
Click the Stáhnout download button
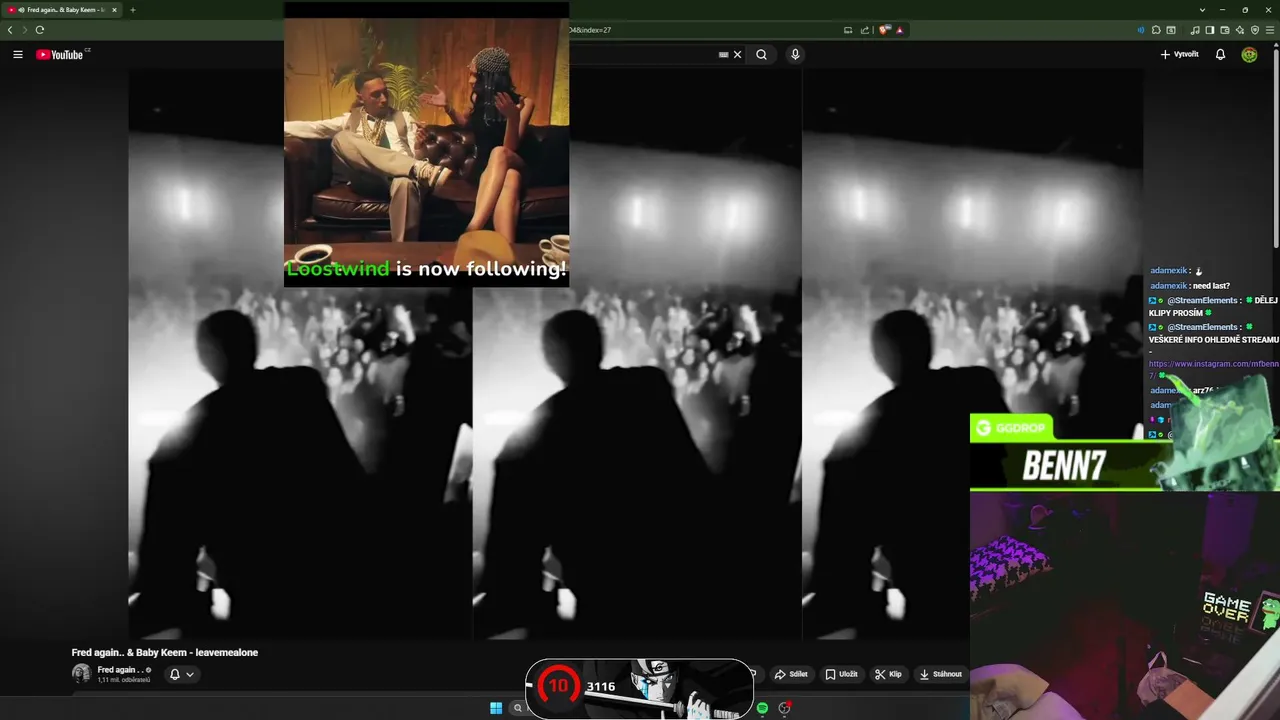point(940,674)
